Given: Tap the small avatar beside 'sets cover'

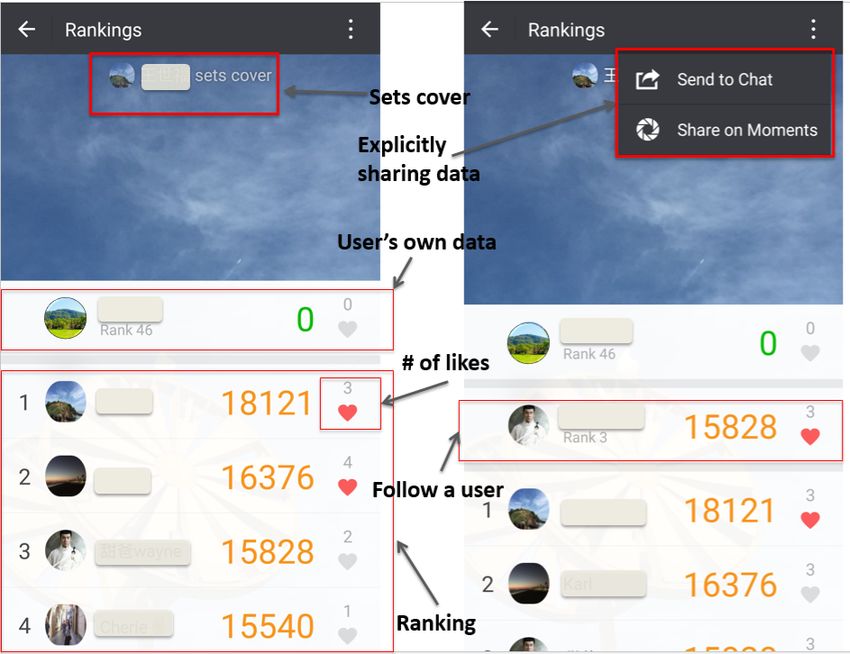Looking at the screenshot, I should [122, 75].
